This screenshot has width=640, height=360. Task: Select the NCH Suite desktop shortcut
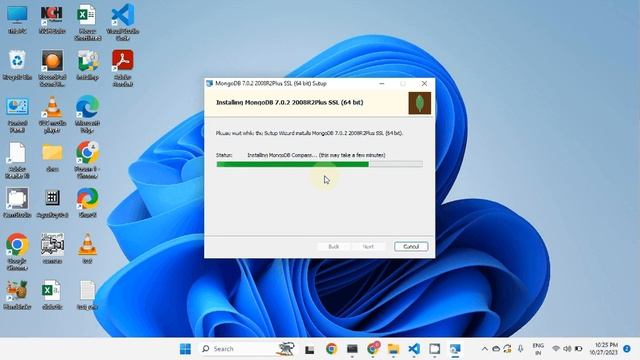click(52, 20)
